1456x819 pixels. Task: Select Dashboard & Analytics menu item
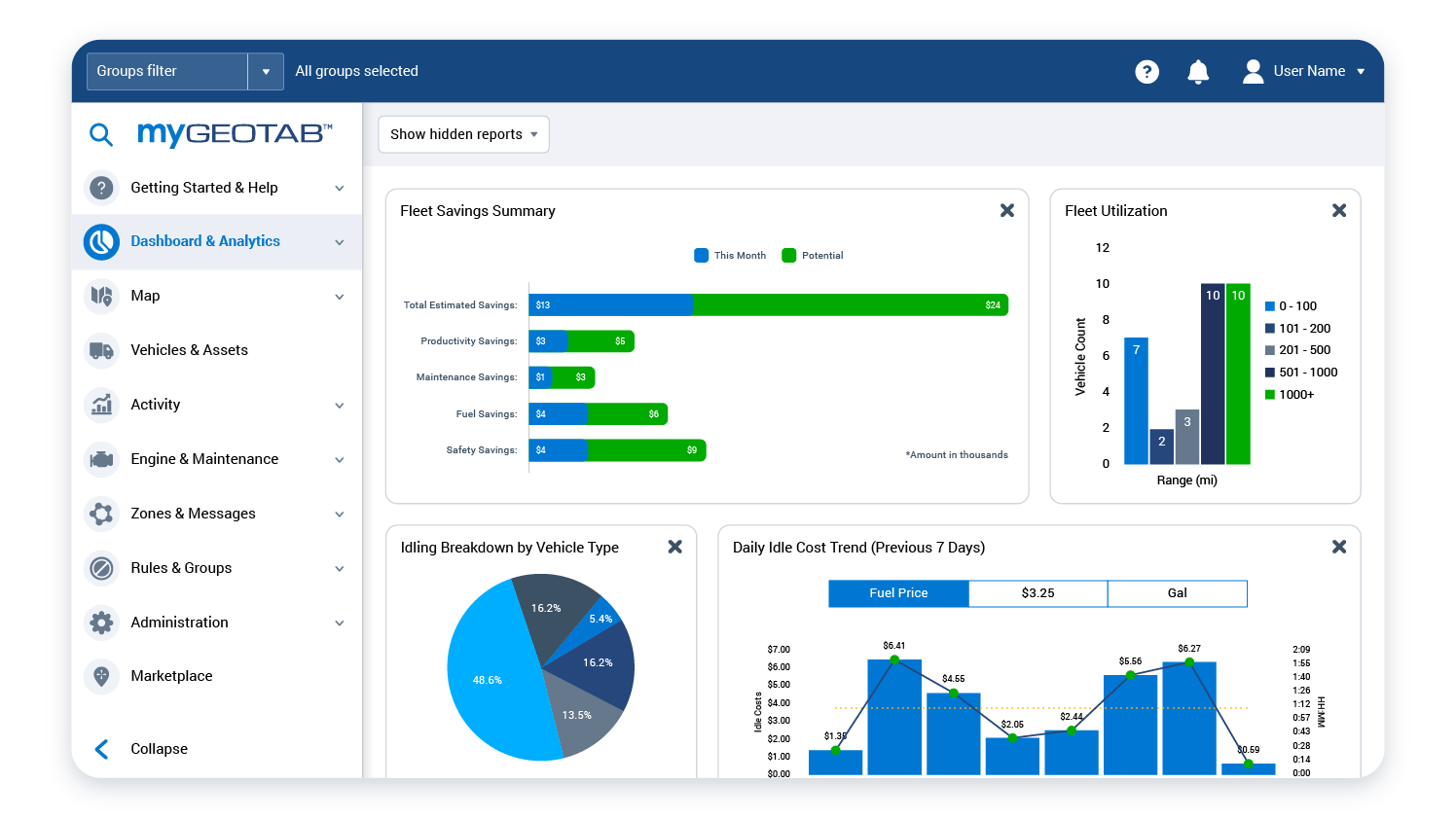pyautogui.click(x=205, y=241)
